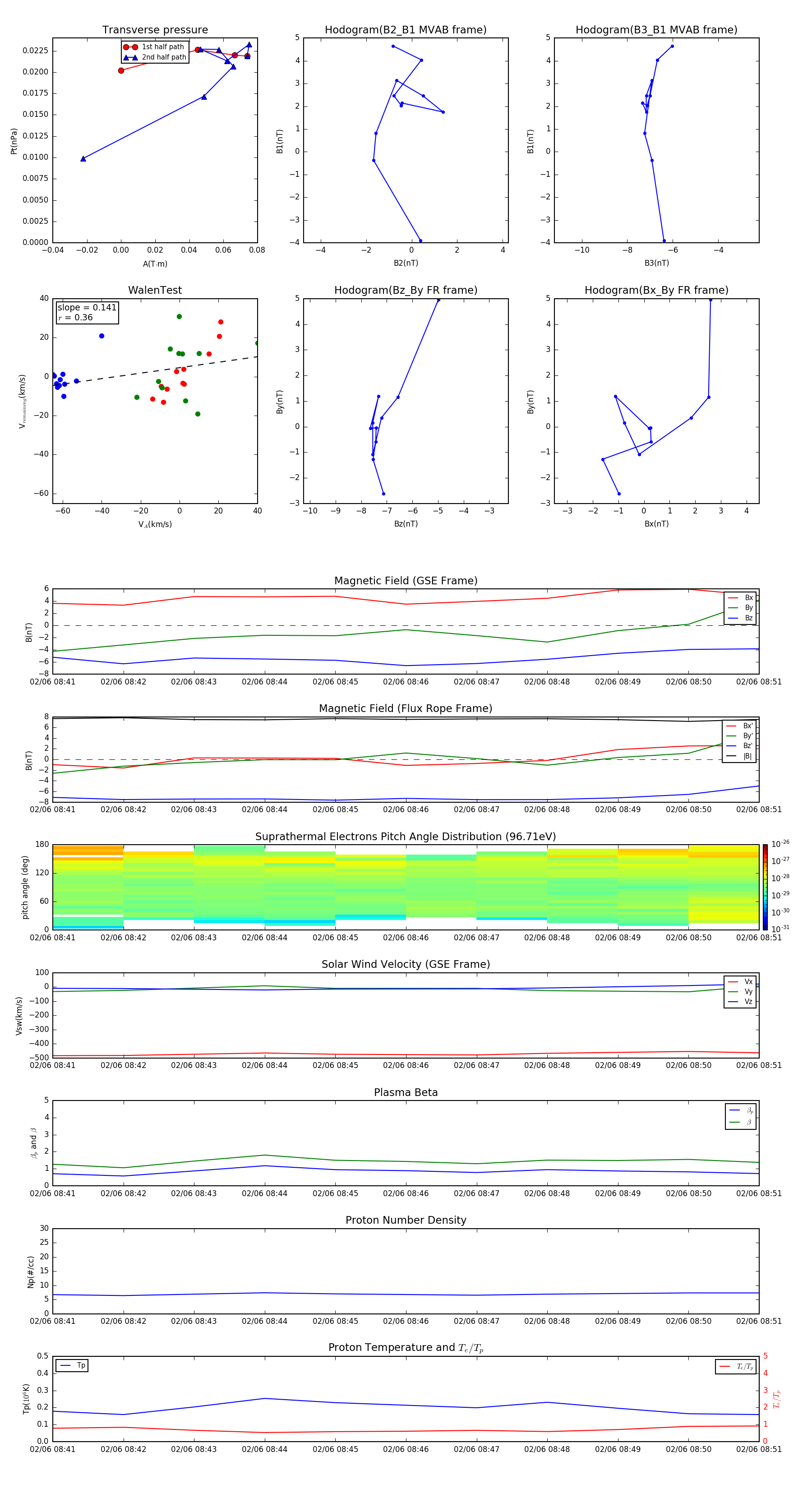The height and width of the screenshot is (1489, 812).
Task: Click the "Bx(nT)" x-axis label
Action: (x=656, y=524)
